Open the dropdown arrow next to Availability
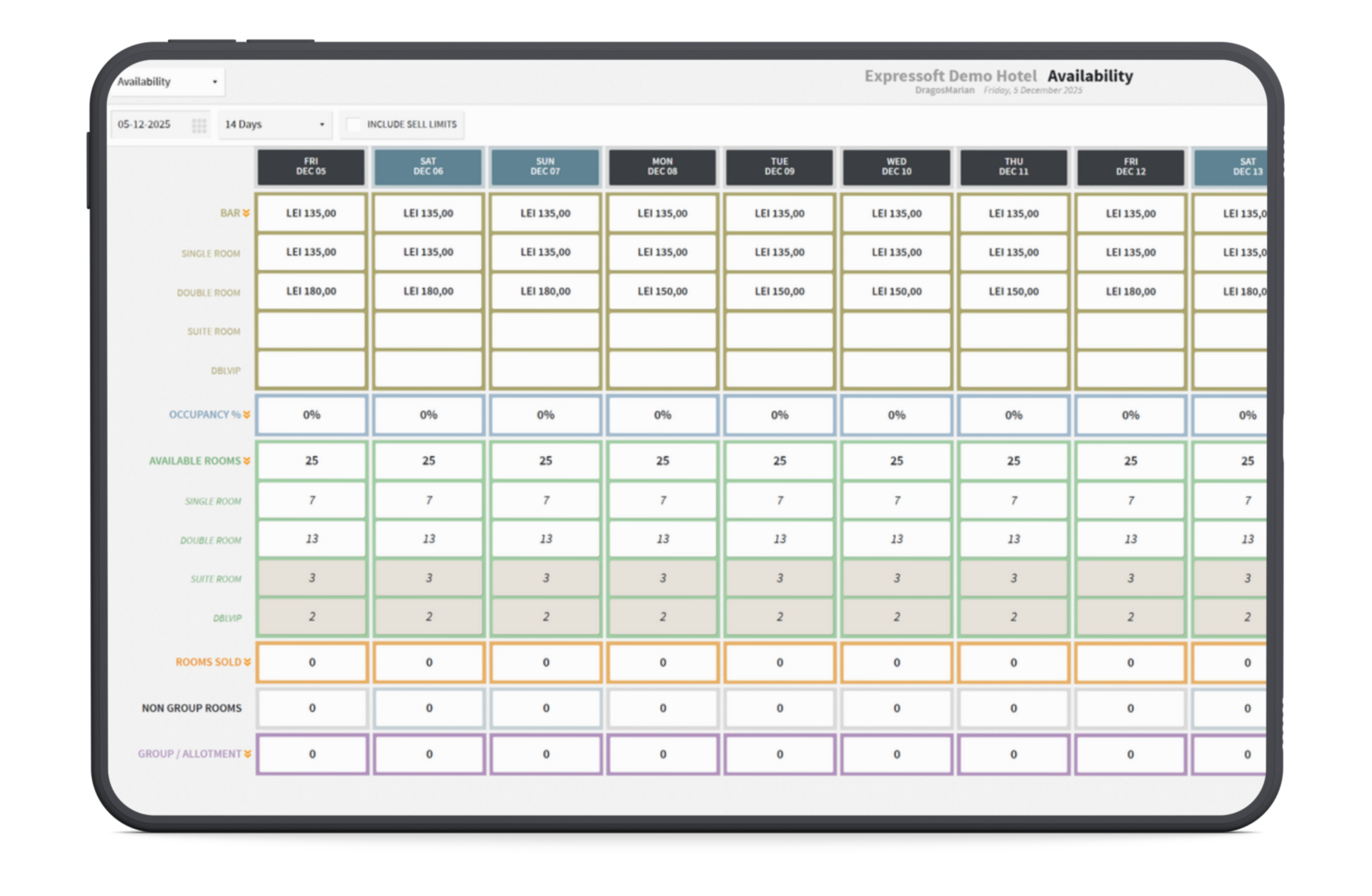 pyautogui.click(x=216, y=81)
